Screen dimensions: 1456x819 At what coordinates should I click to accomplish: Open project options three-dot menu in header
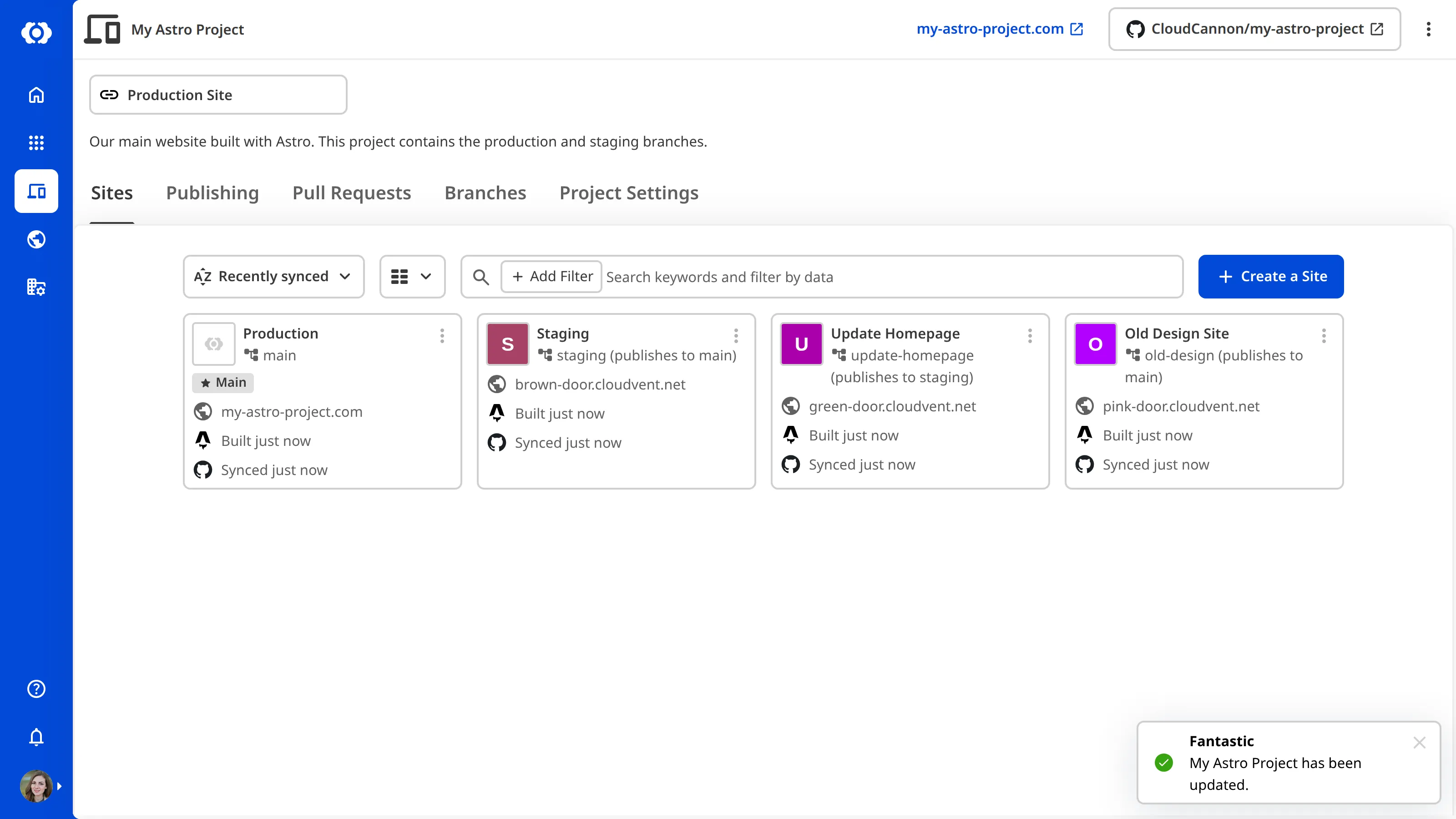[1428, 30]
